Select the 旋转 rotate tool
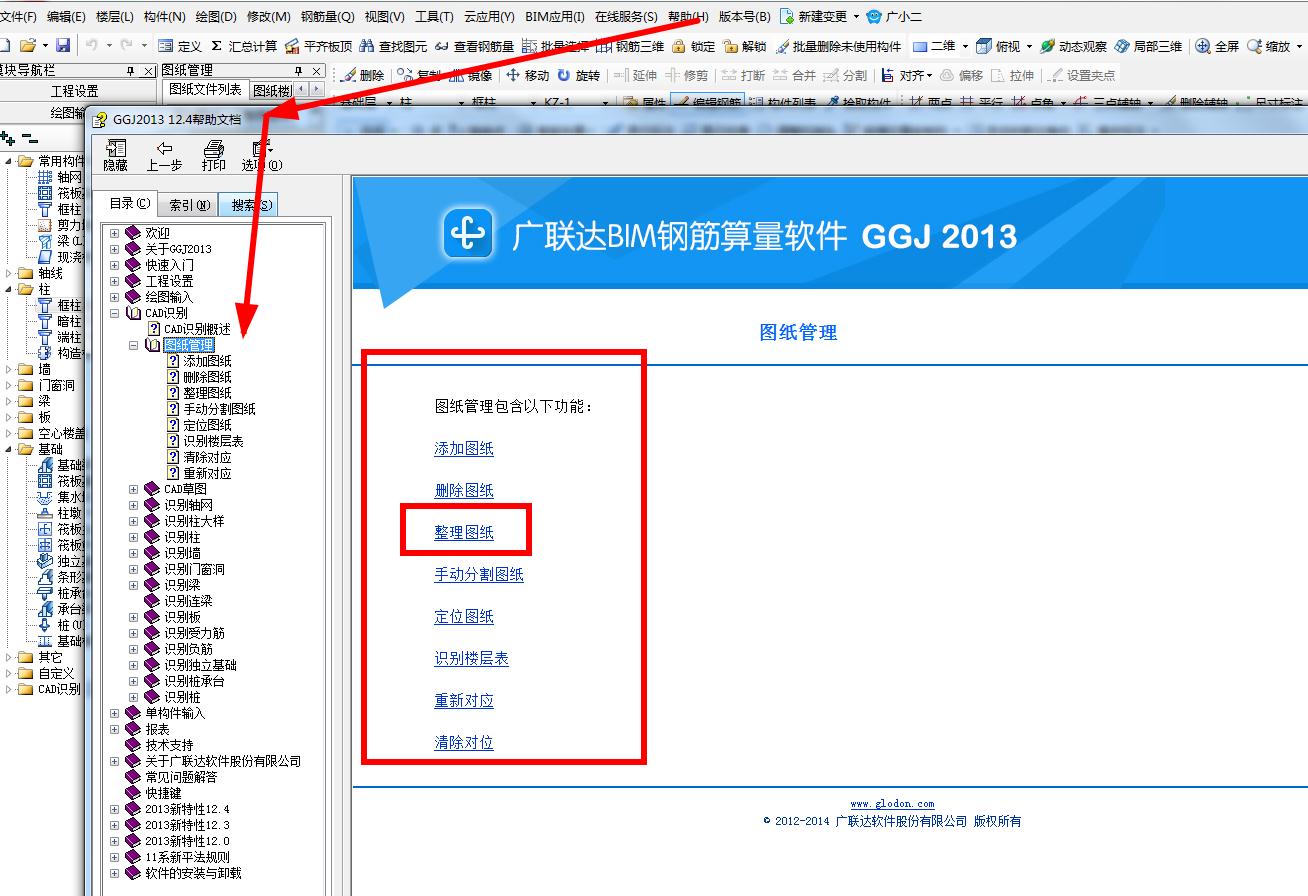The height and width of the screenshot is (896, 1308). click(x=578, y=75)
